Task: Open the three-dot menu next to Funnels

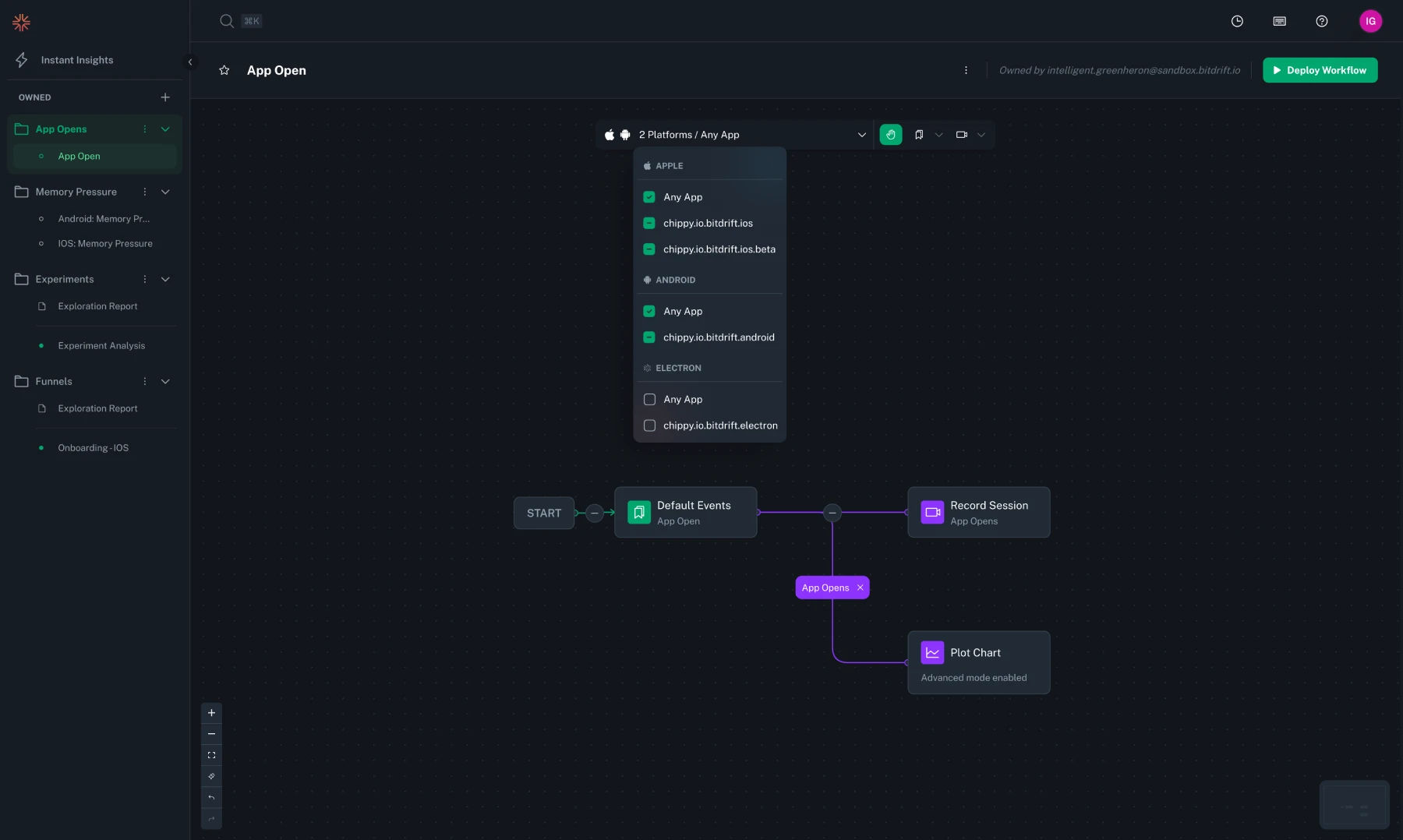Action: click(144, 382)
